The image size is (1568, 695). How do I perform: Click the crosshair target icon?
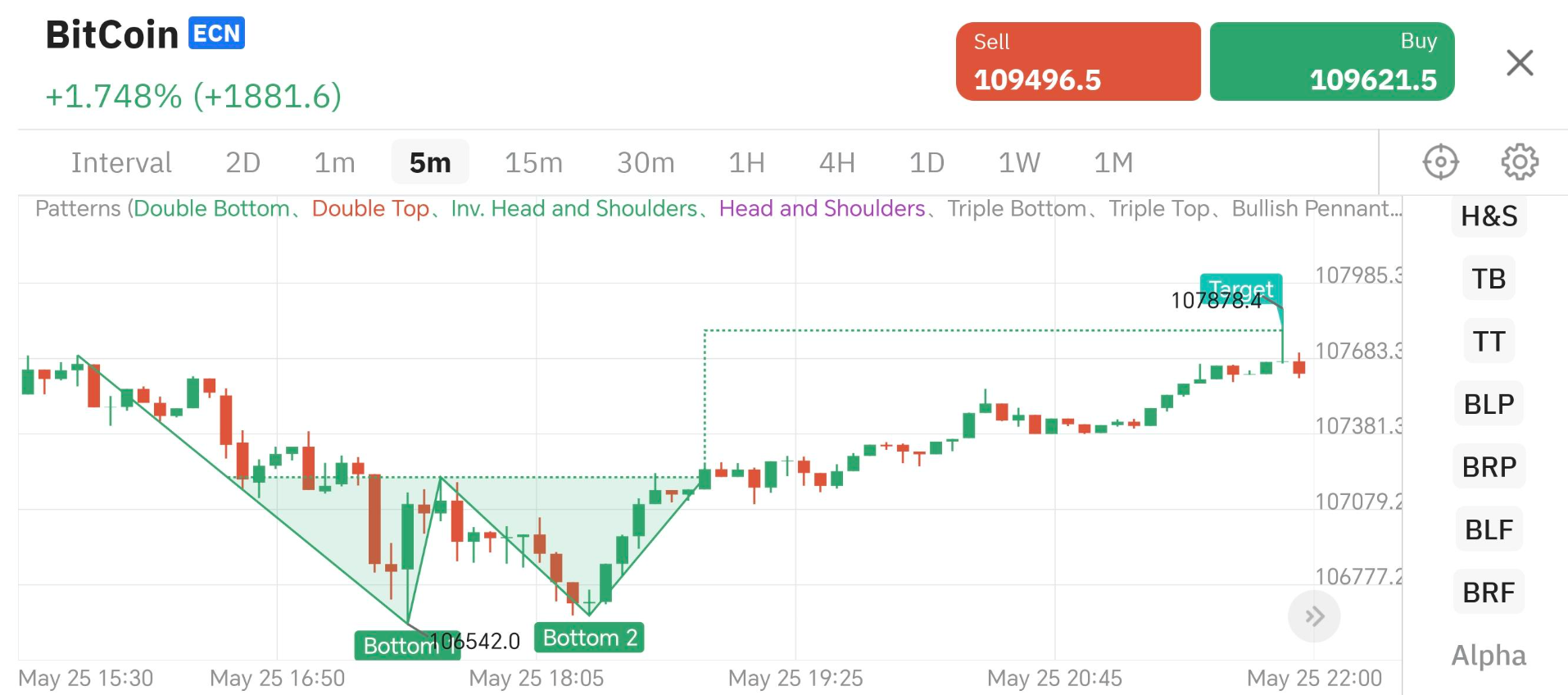click(1440, 161)
